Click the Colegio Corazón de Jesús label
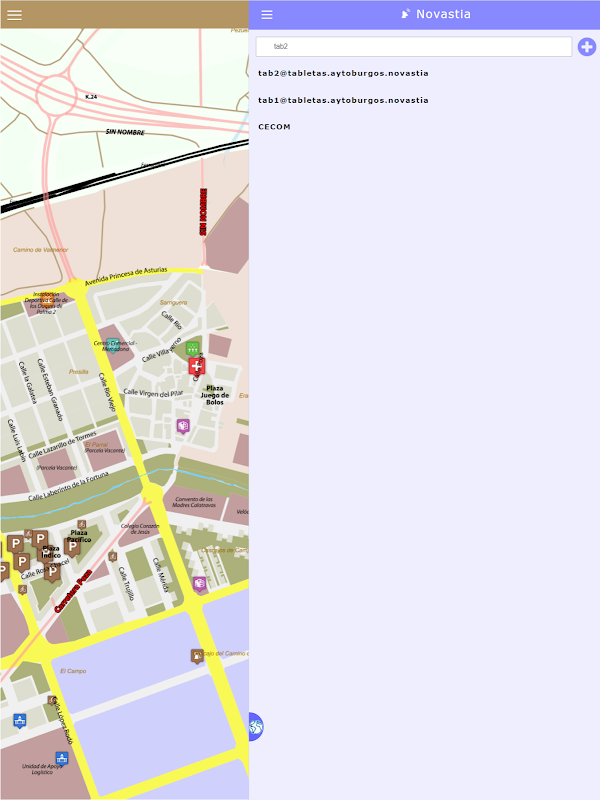The image size is (600, 800). tap(140, 529)
